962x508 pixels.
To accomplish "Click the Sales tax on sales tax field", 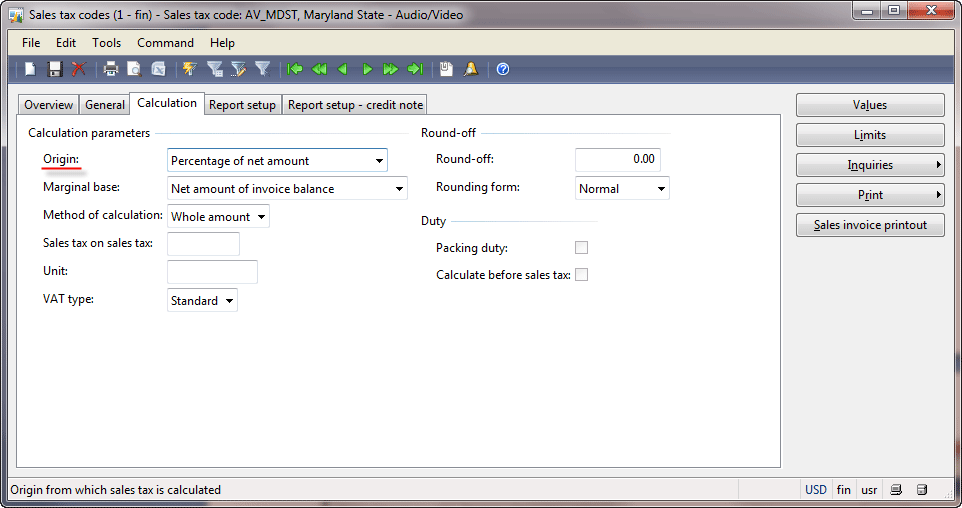I will coord(203,244).
